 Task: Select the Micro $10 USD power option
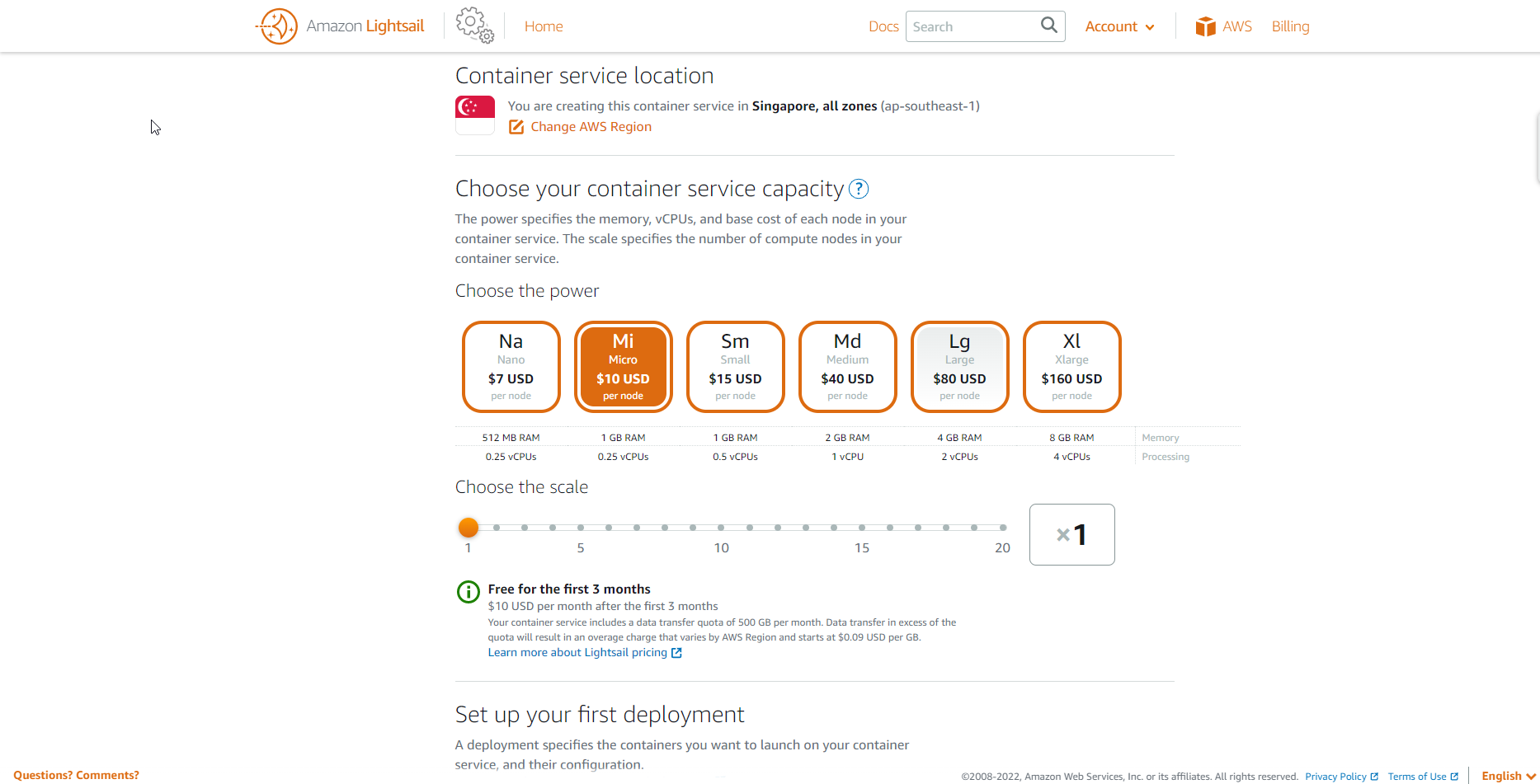[624, 367]
